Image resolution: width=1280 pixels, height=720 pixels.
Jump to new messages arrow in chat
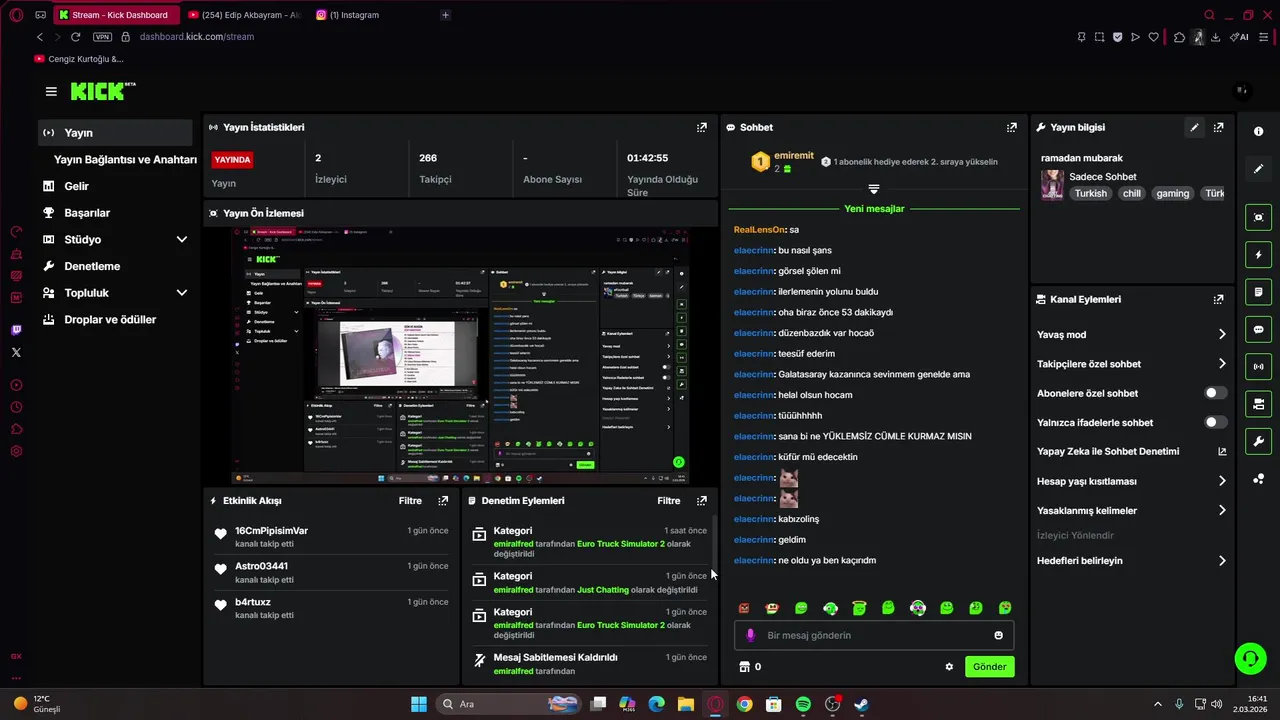coord(873,189)
